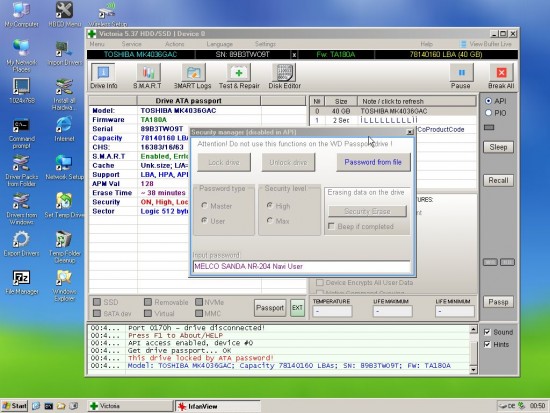Click the Passp button in sidebar
The image size is (550, 413).
pos(498,302)
